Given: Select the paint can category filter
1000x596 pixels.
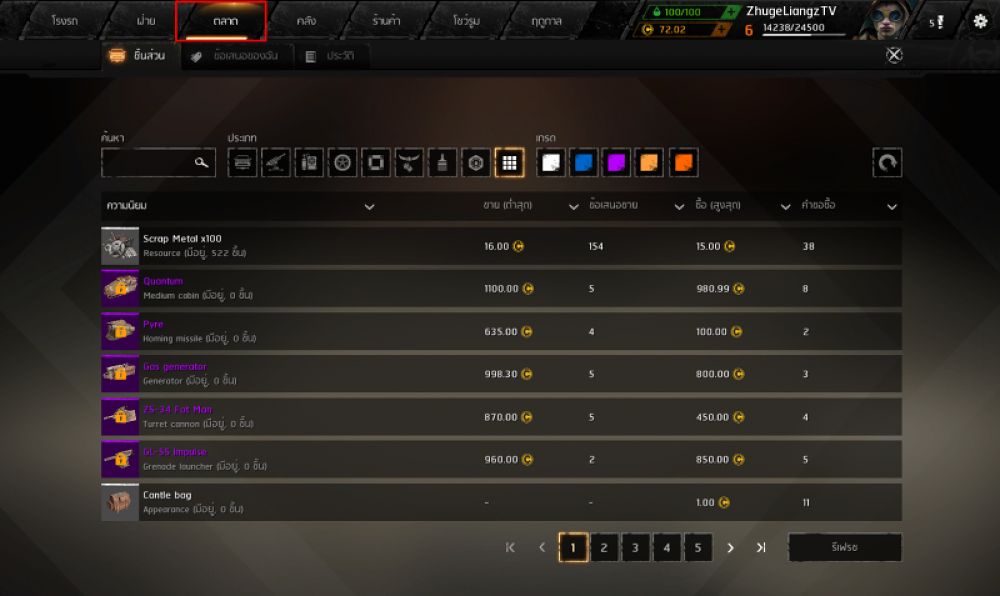Looking at the screenshot, I should [442, 163].
